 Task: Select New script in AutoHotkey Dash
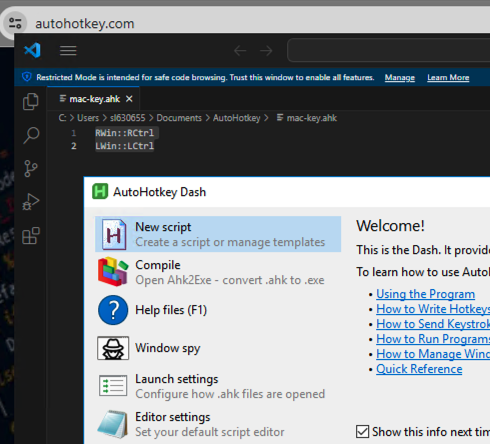pyautogui.click(x=218, y=234)
